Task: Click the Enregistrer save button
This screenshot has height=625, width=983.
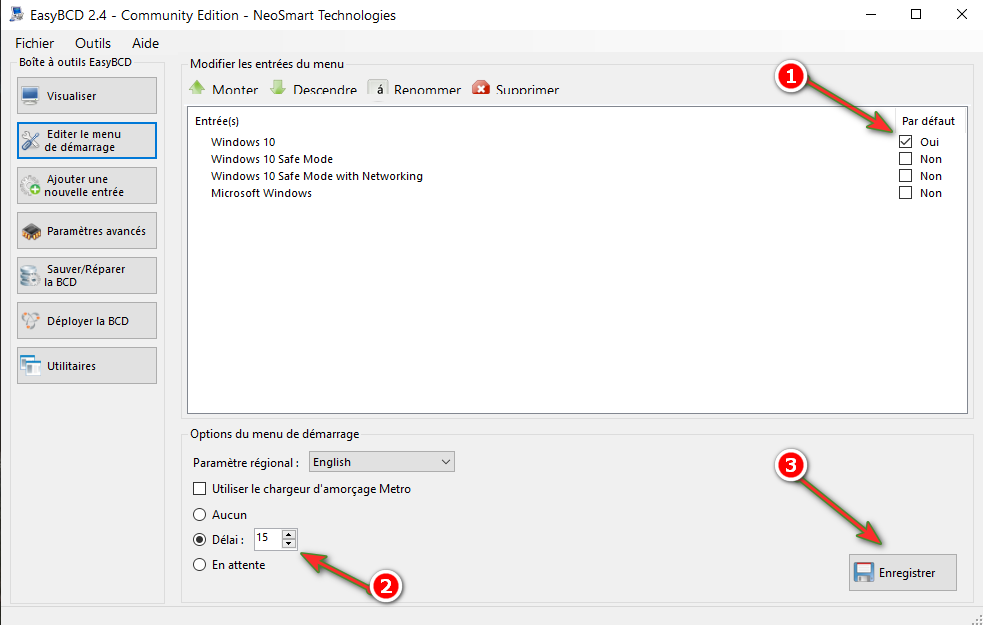Action: [x=902, y=573]
